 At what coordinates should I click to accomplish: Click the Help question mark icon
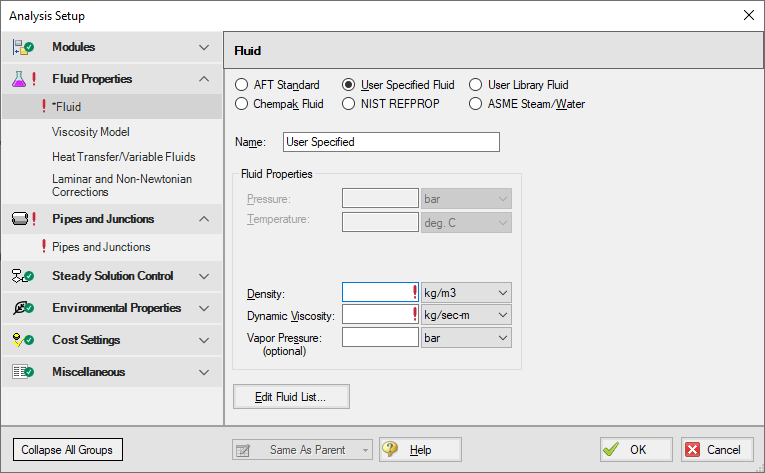pyautogui.click(x=391, y=450)
